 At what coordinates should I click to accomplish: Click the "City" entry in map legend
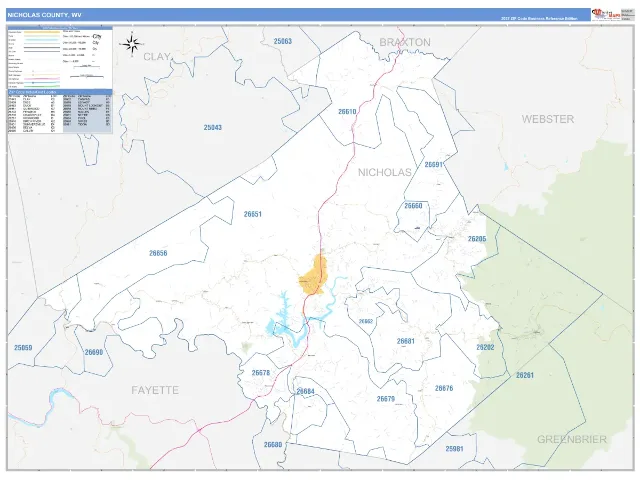point(97,37)
